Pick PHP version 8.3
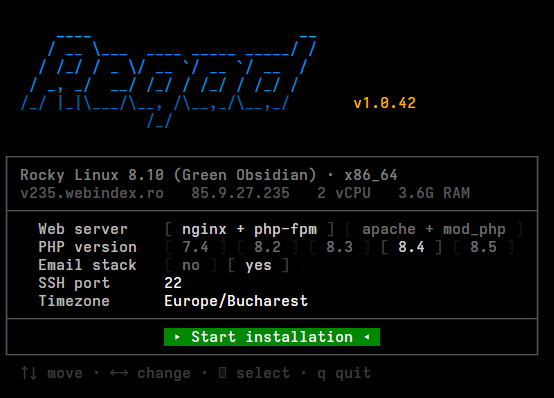The image size is (554, 398). pos(339,247)
